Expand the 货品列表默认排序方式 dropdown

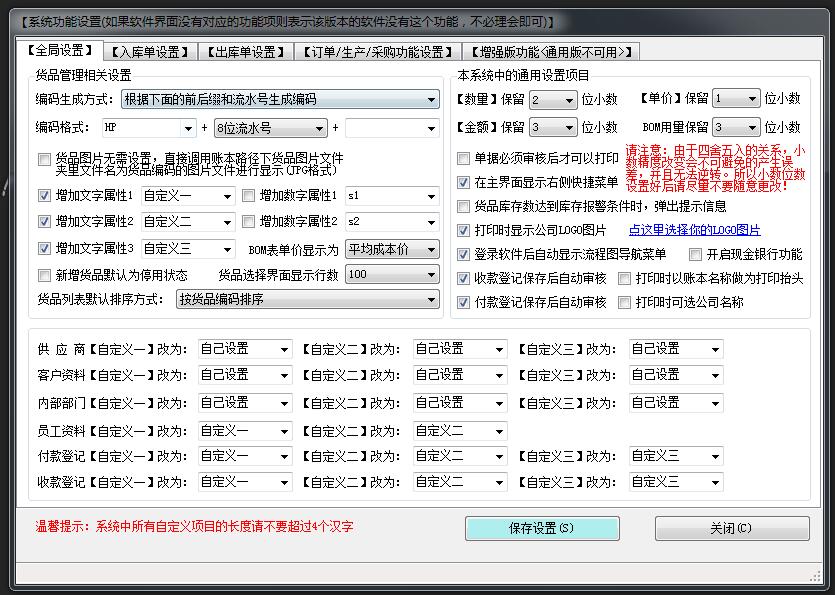pos(431,299)
